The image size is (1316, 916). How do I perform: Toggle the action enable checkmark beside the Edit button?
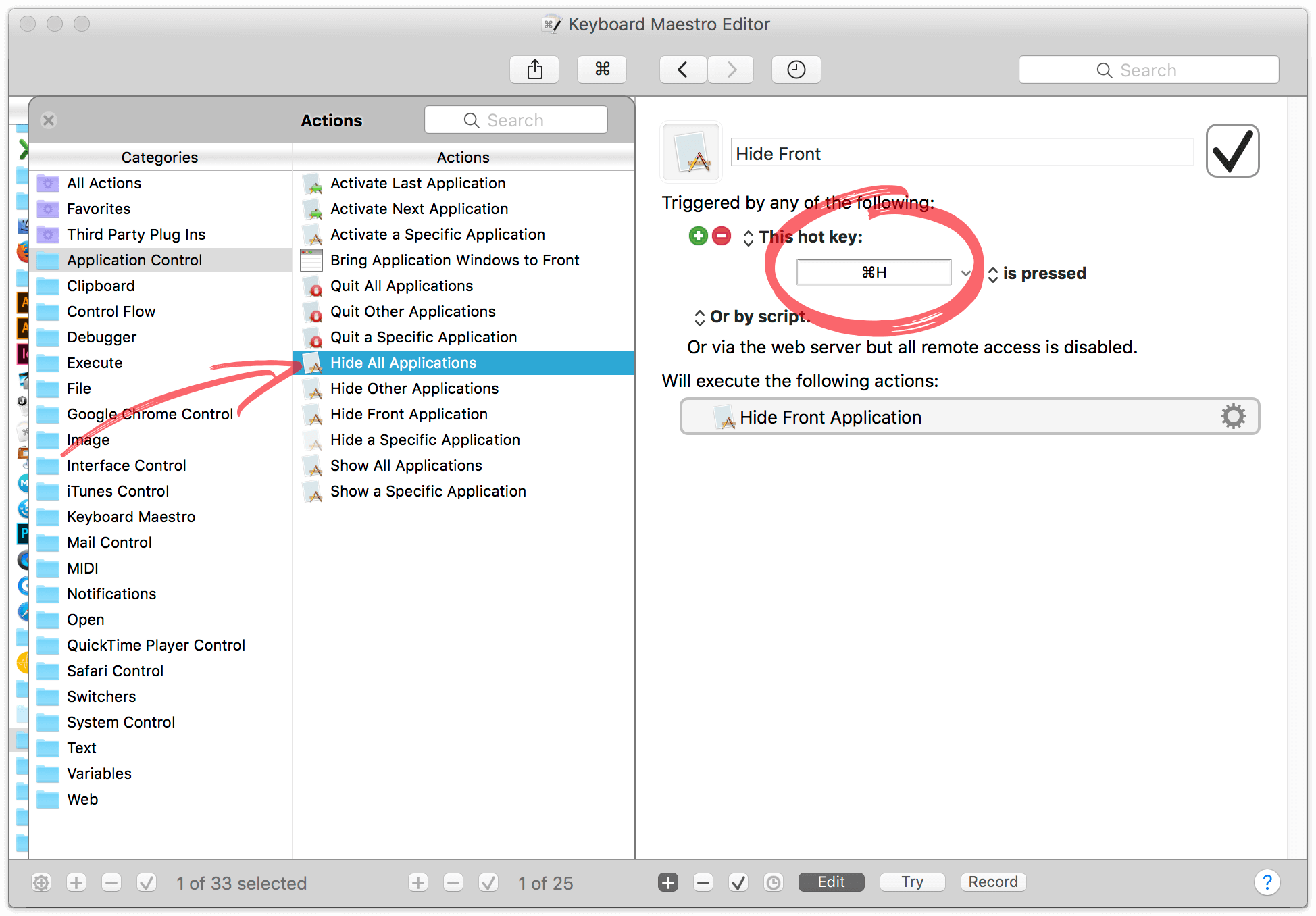point(738,882)
